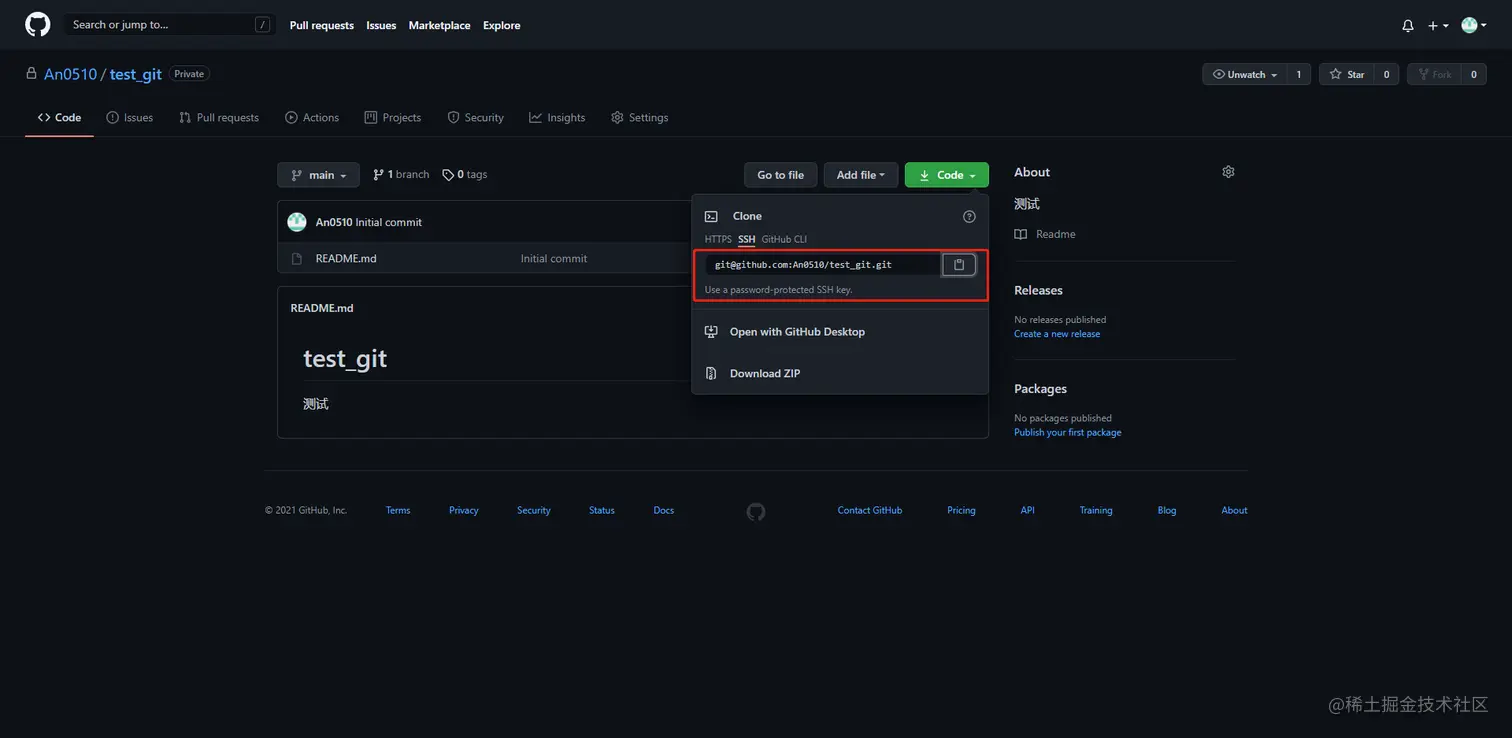Open Pull requests in top navigation

[322, 25]
